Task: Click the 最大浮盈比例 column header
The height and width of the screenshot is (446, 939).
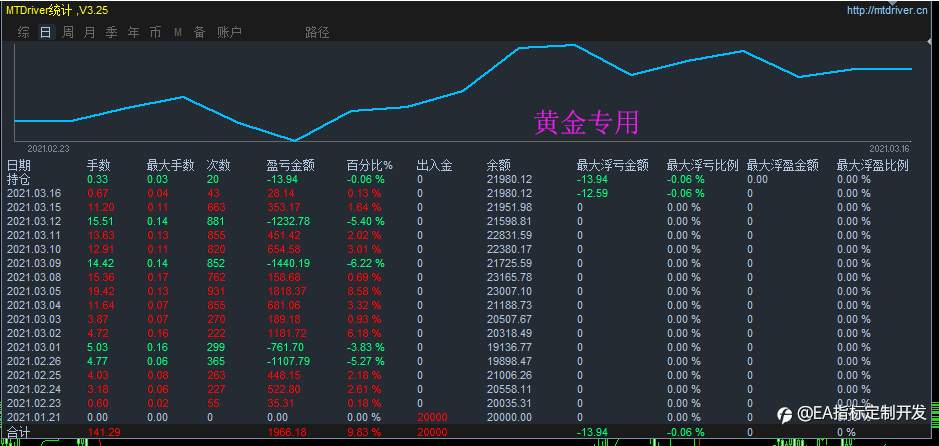Action: [873, 165]
